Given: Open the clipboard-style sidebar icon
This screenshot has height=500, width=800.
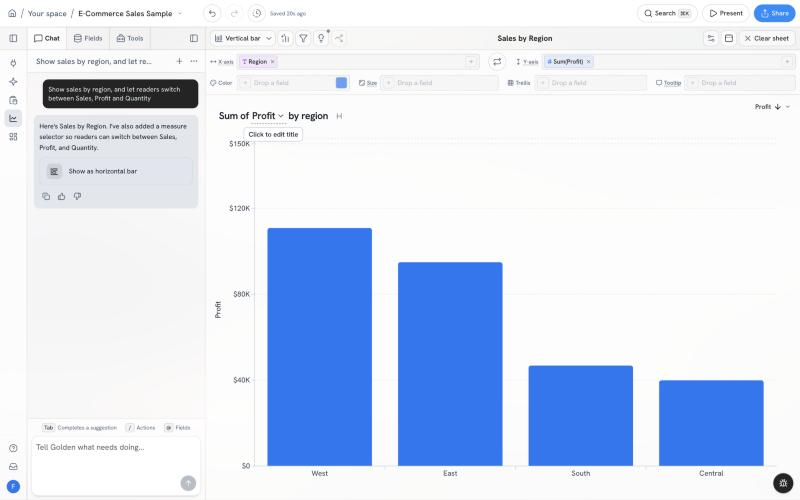Looking at the screenshot, I should [x=13, y=100].
